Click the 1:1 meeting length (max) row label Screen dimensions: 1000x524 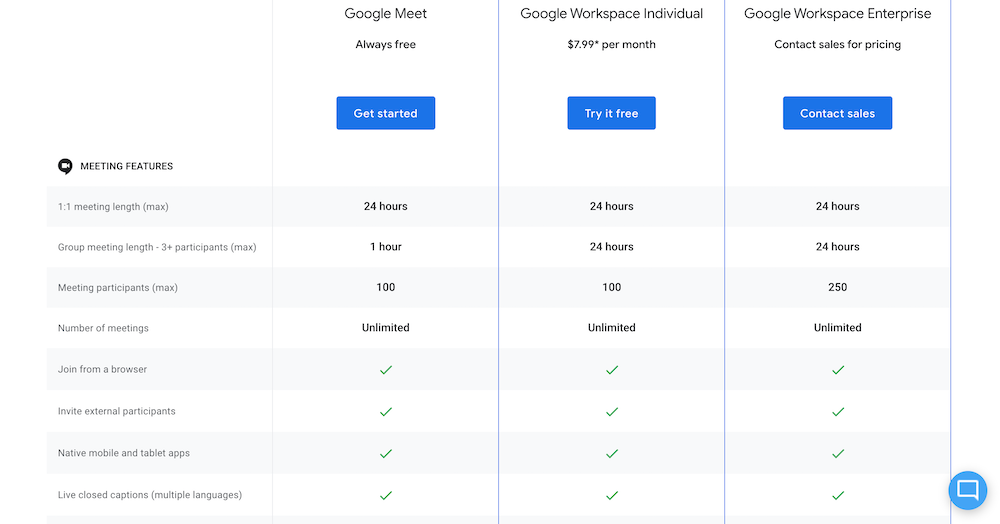[x=113, y=207]
